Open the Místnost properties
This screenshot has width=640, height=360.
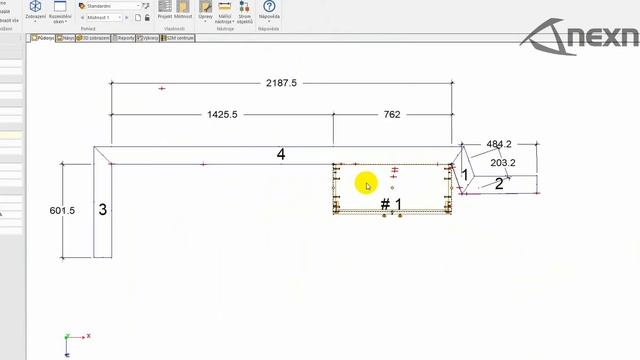(x=183, y=10)
